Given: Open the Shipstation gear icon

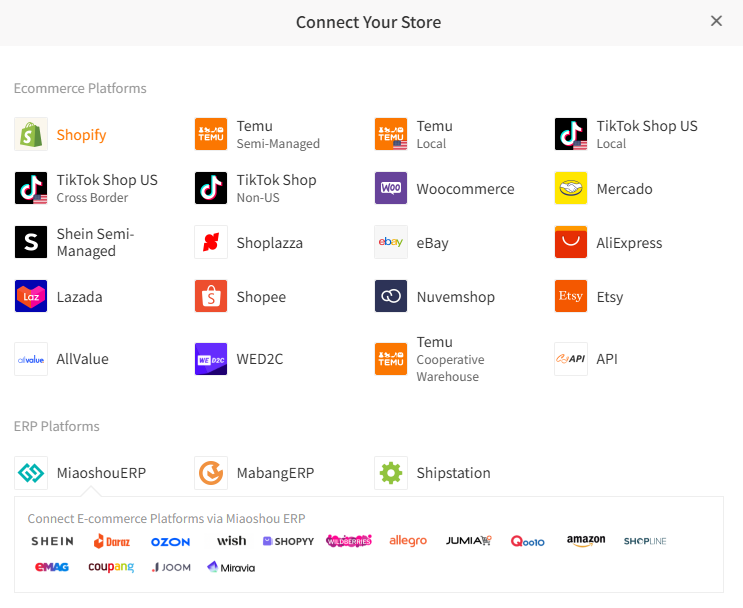Looking at the screenshot, I should (x=391, y=473).
